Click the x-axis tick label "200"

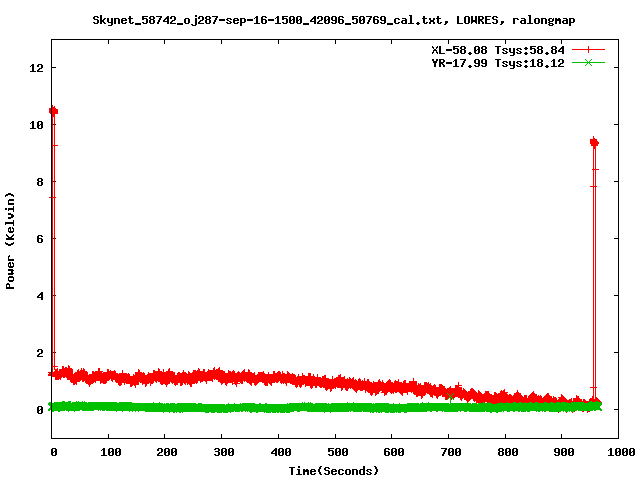point(167,452)
